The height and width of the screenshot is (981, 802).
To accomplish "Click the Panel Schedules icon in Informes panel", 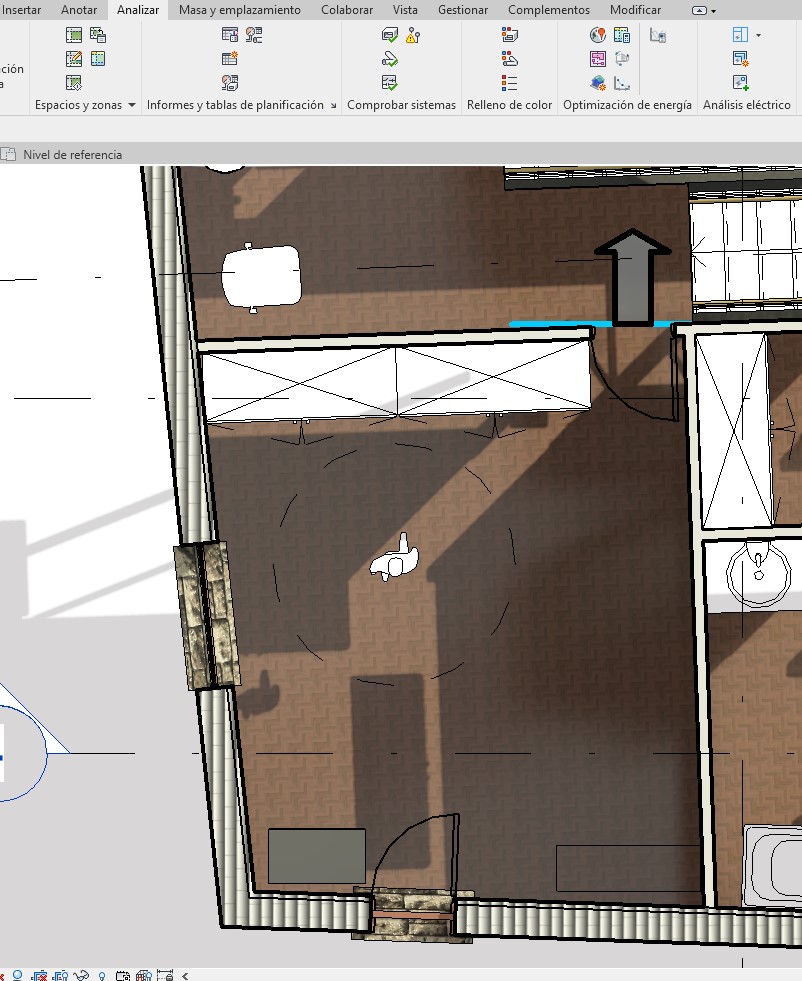I will (x=230, y=35).
